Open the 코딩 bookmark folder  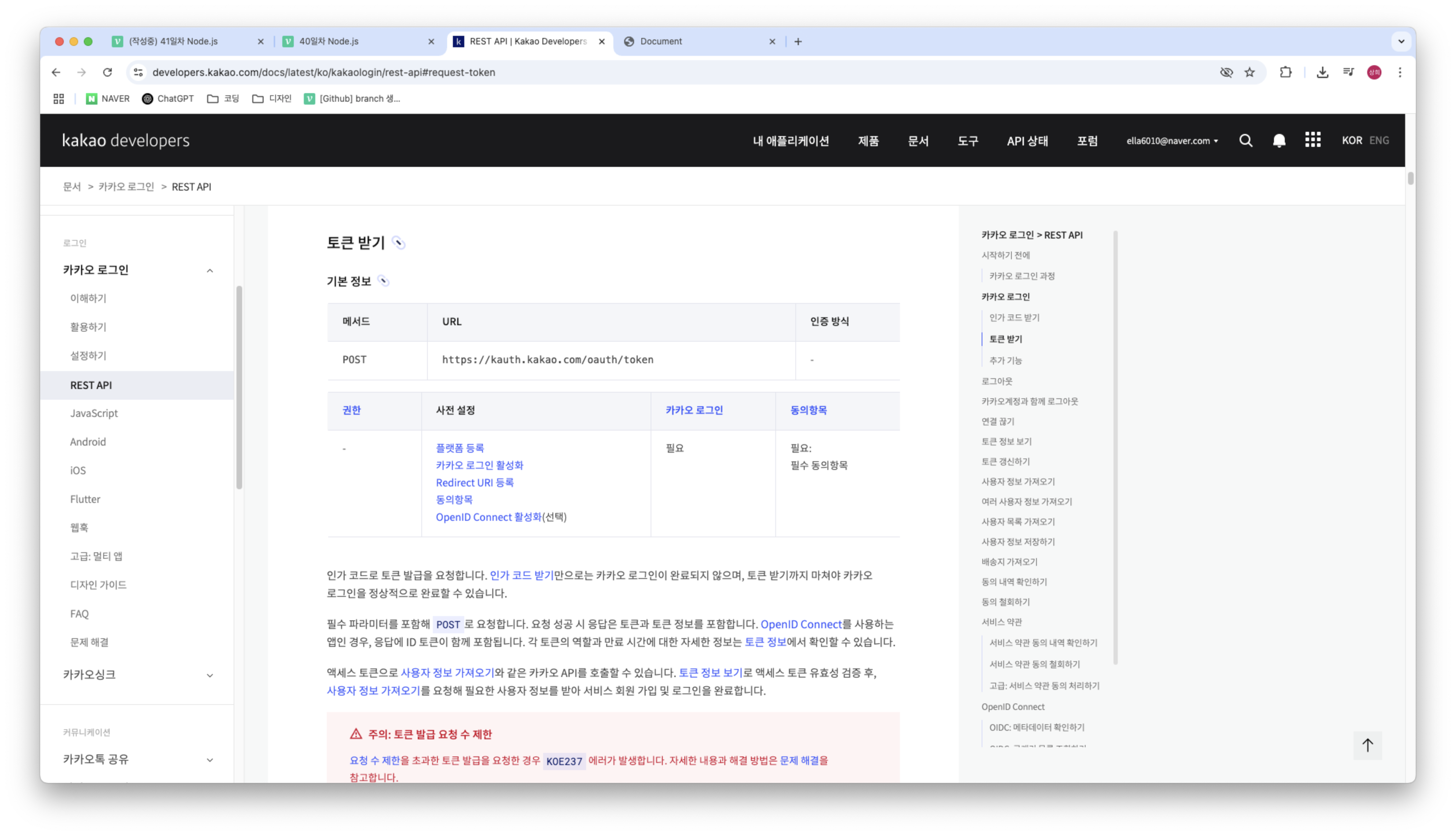pos(223,99)
